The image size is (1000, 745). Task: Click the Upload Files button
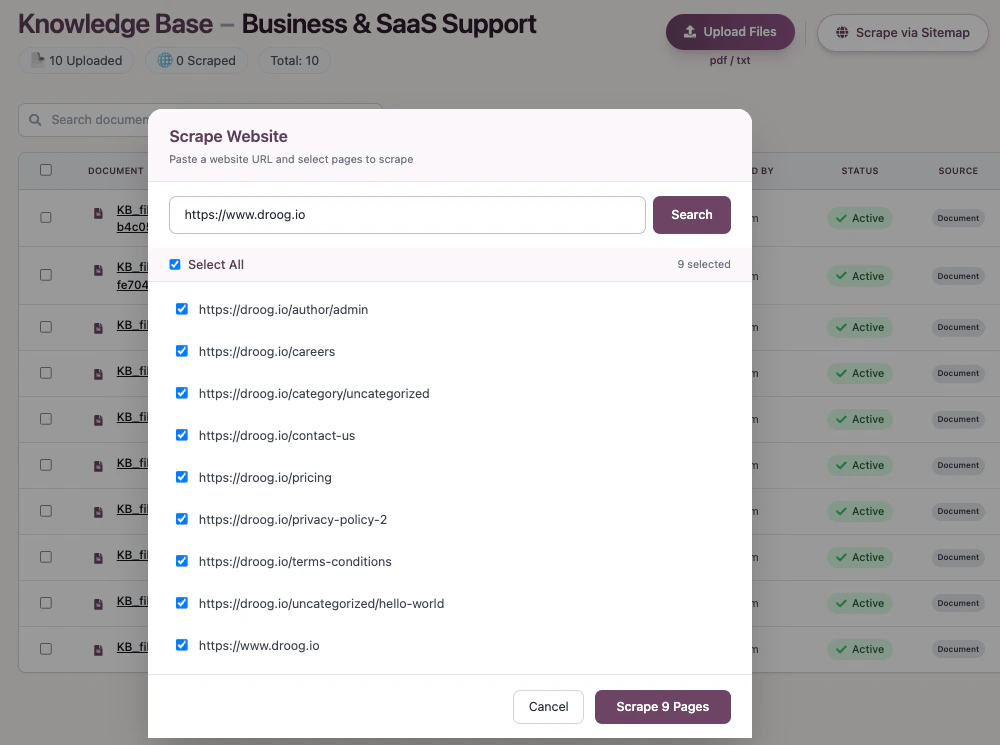pos(730,32)
